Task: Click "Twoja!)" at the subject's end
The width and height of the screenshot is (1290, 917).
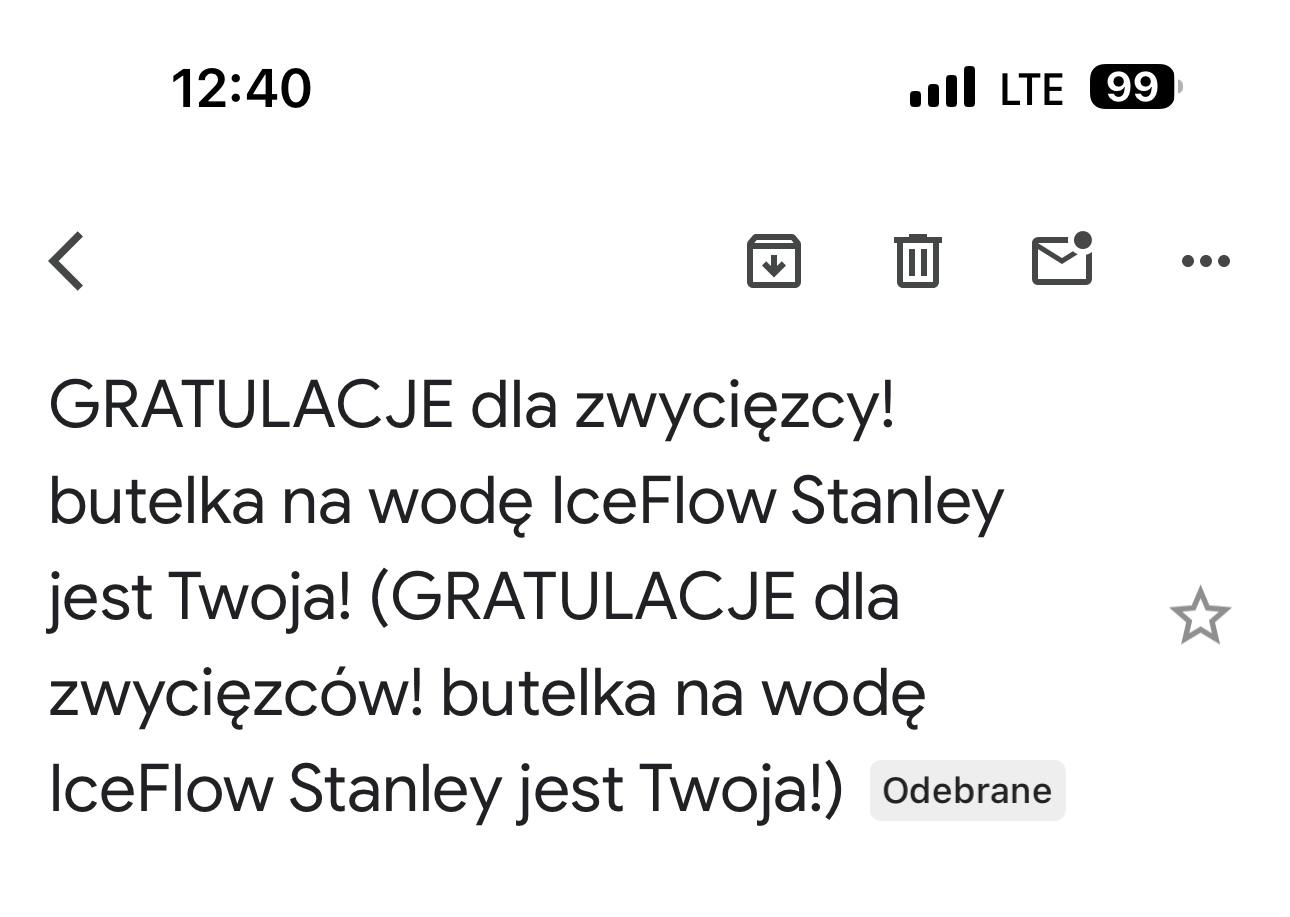Action: (x=742, y=790)
